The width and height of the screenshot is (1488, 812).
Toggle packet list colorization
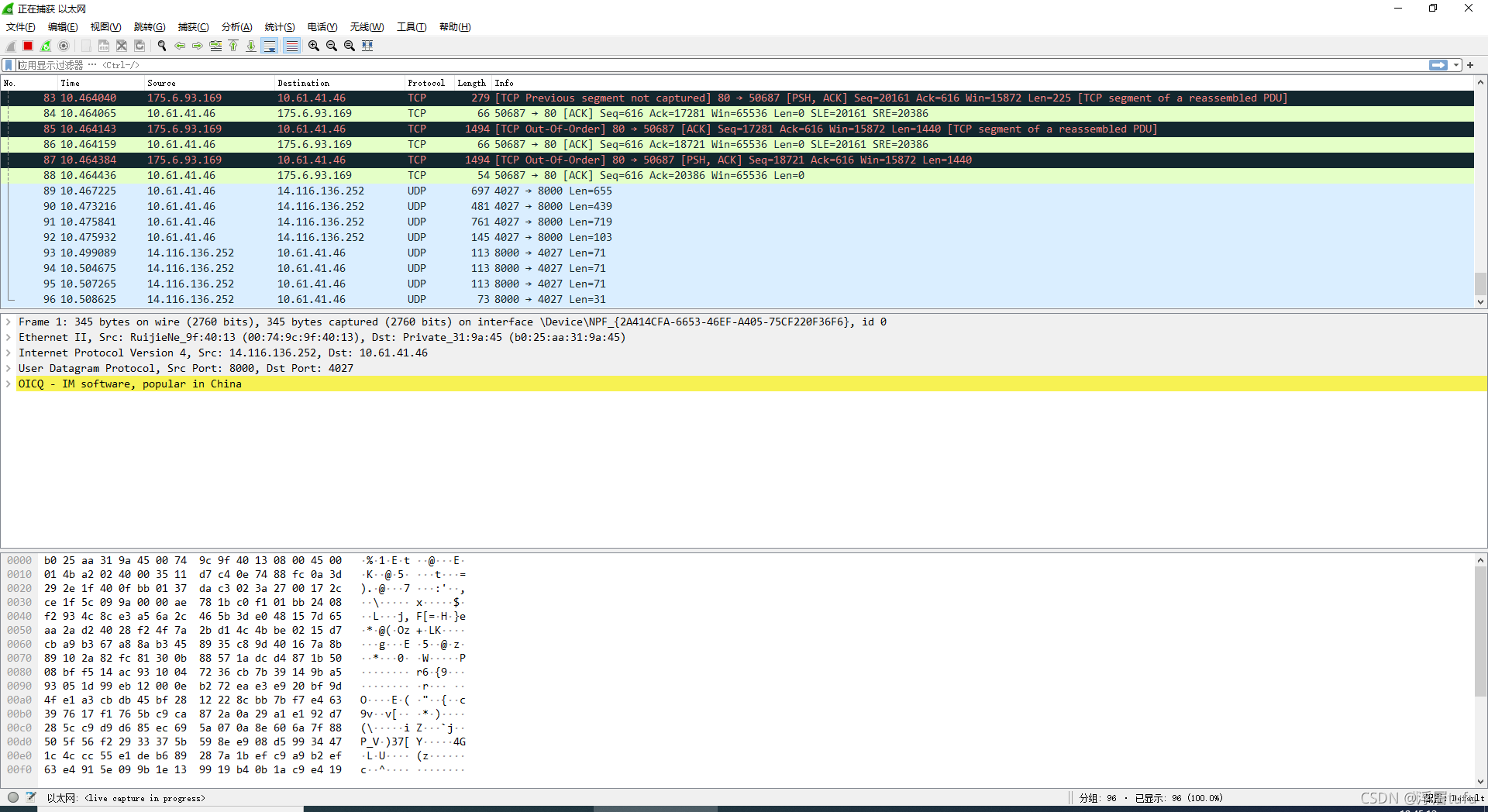291,46
